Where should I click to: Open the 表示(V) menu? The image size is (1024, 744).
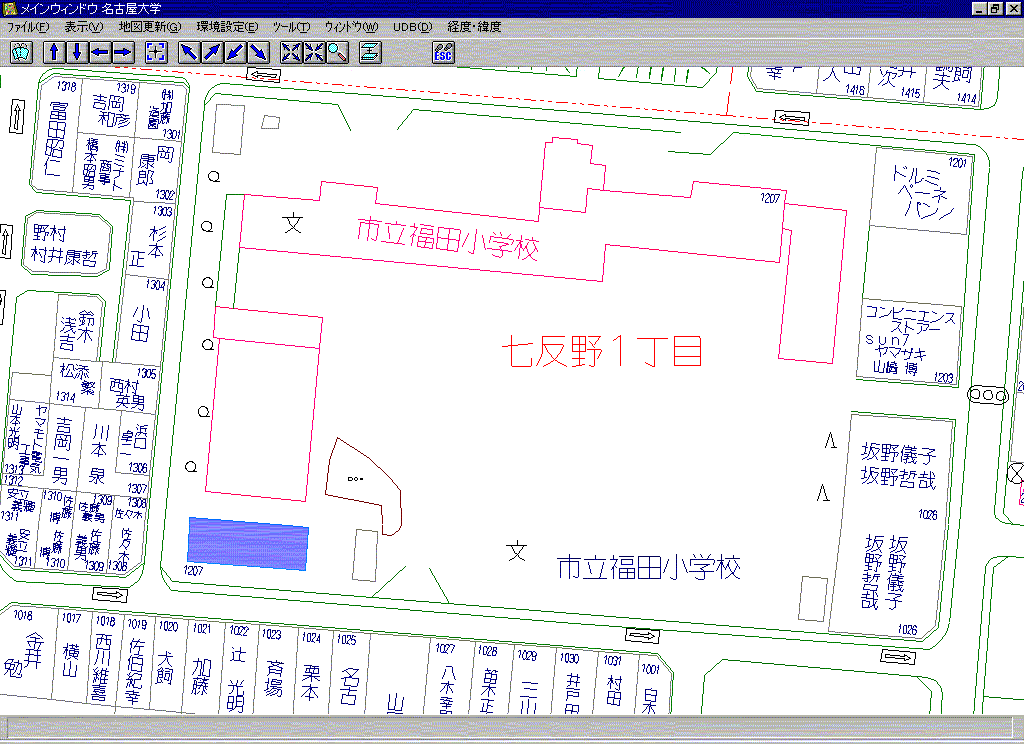click(x=83, y=27)
